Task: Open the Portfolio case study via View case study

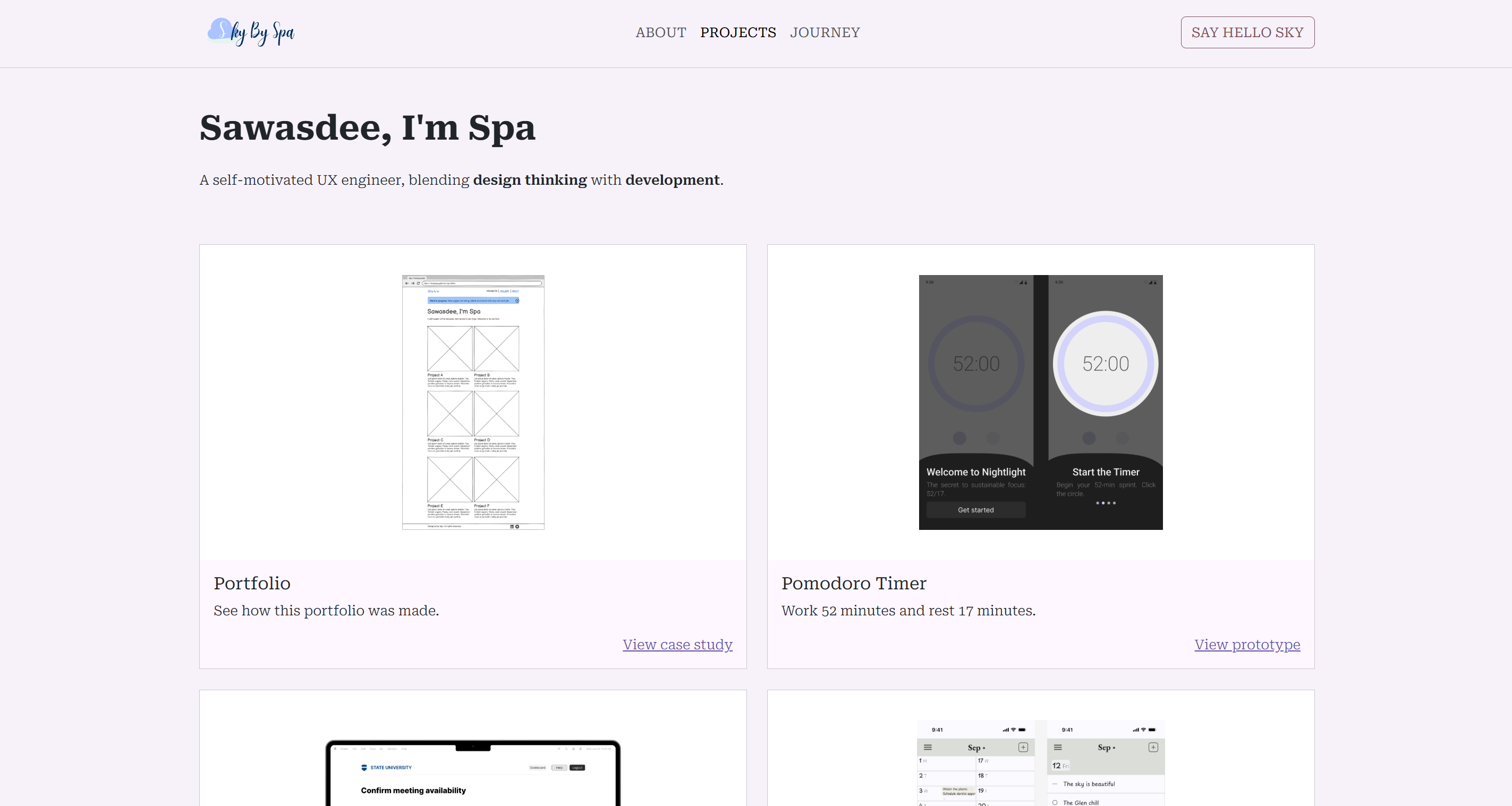Action: (677, 644)
